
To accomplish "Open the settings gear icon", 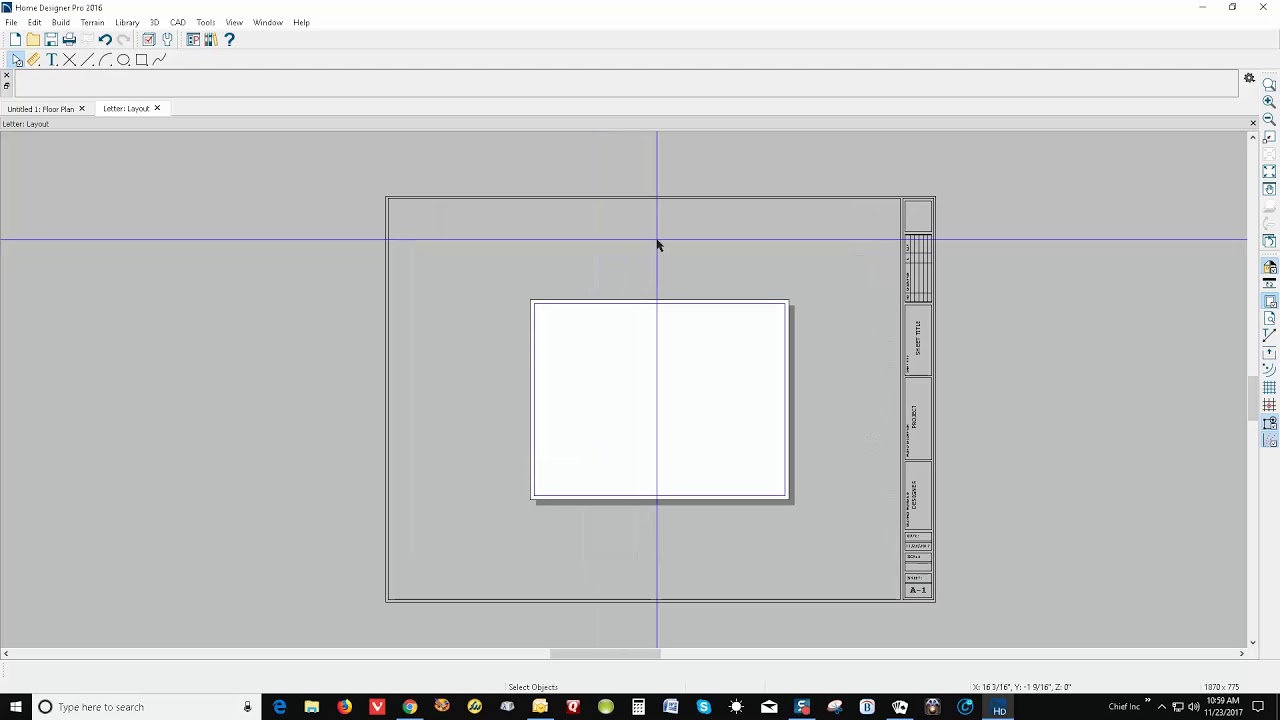I will pyautogui.click(x=1249, y=78).
